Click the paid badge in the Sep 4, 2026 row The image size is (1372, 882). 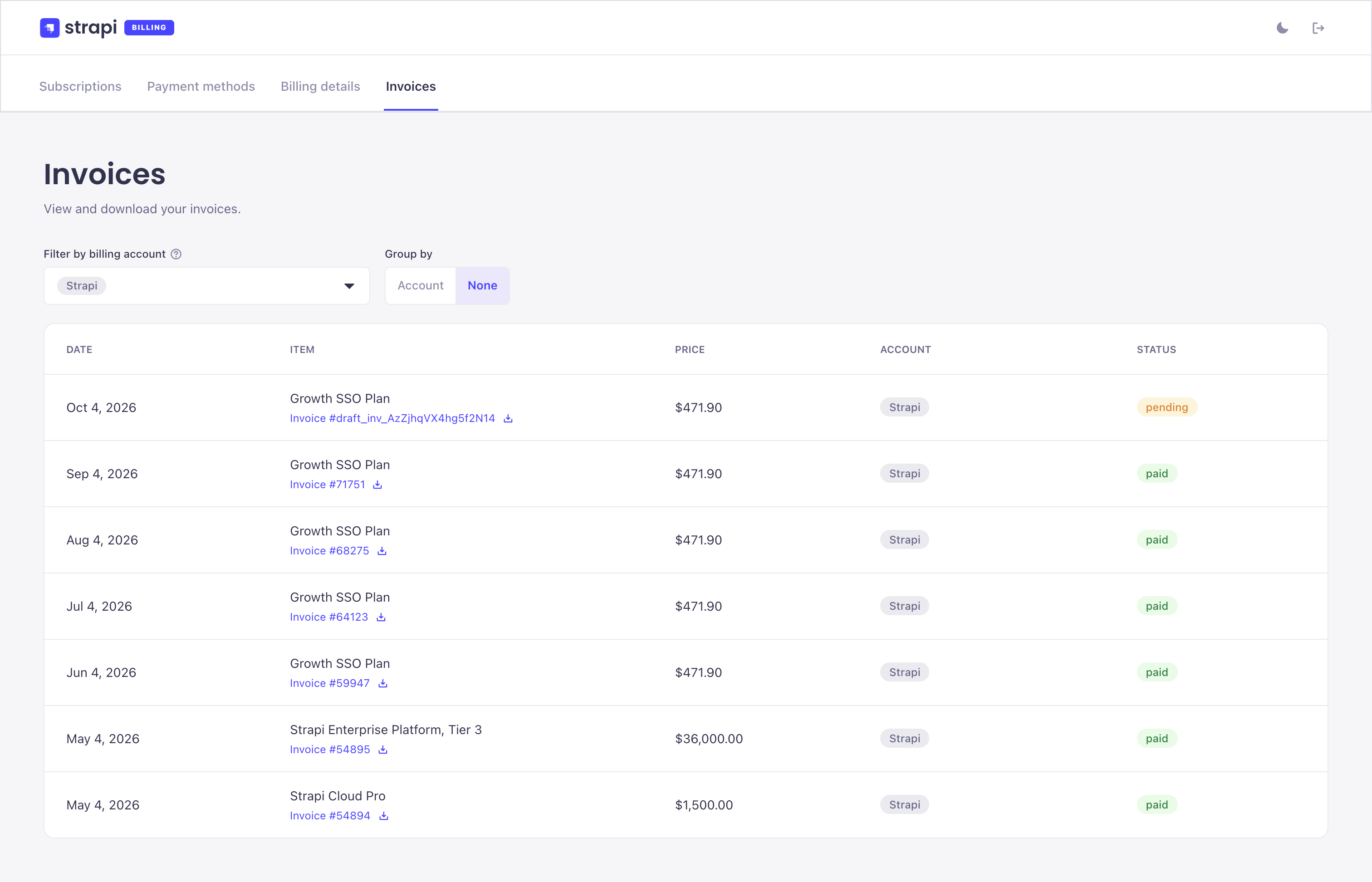pyautogui.click(x=1156, y=474)
